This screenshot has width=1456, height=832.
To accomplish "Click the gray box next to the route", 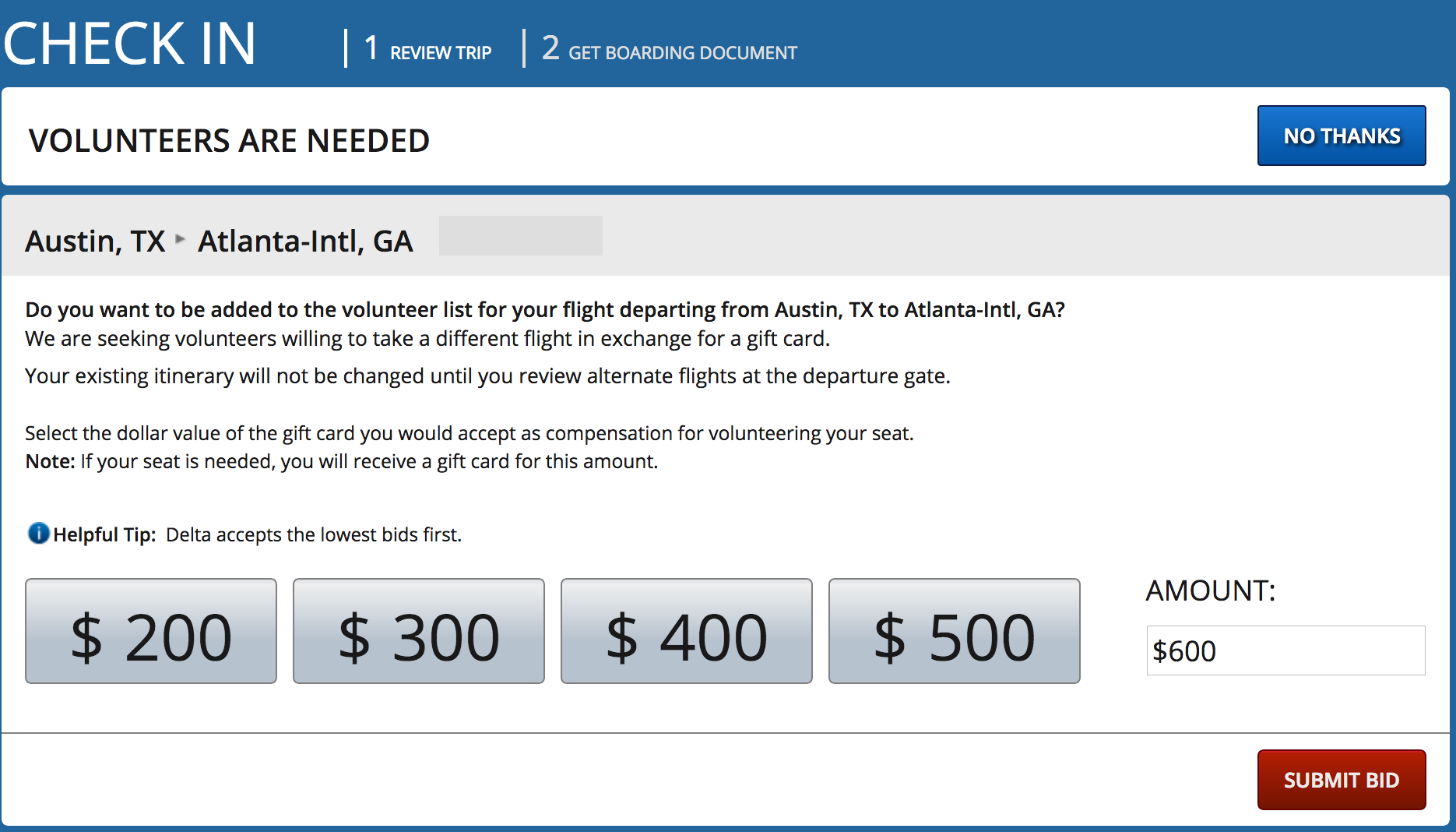I will coord(520,235).
